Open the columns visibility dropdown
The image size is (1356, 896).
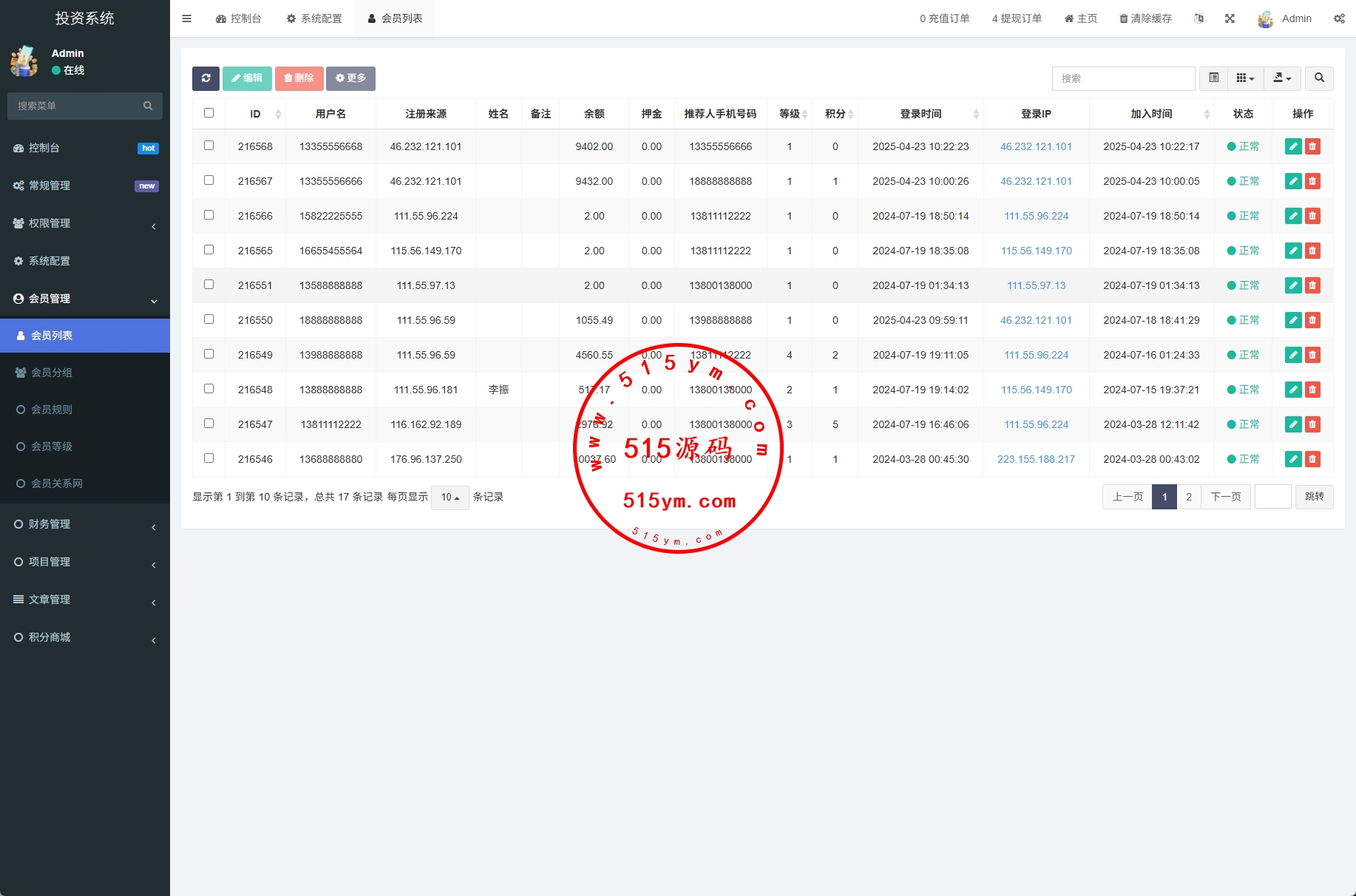click(1245, 78)
